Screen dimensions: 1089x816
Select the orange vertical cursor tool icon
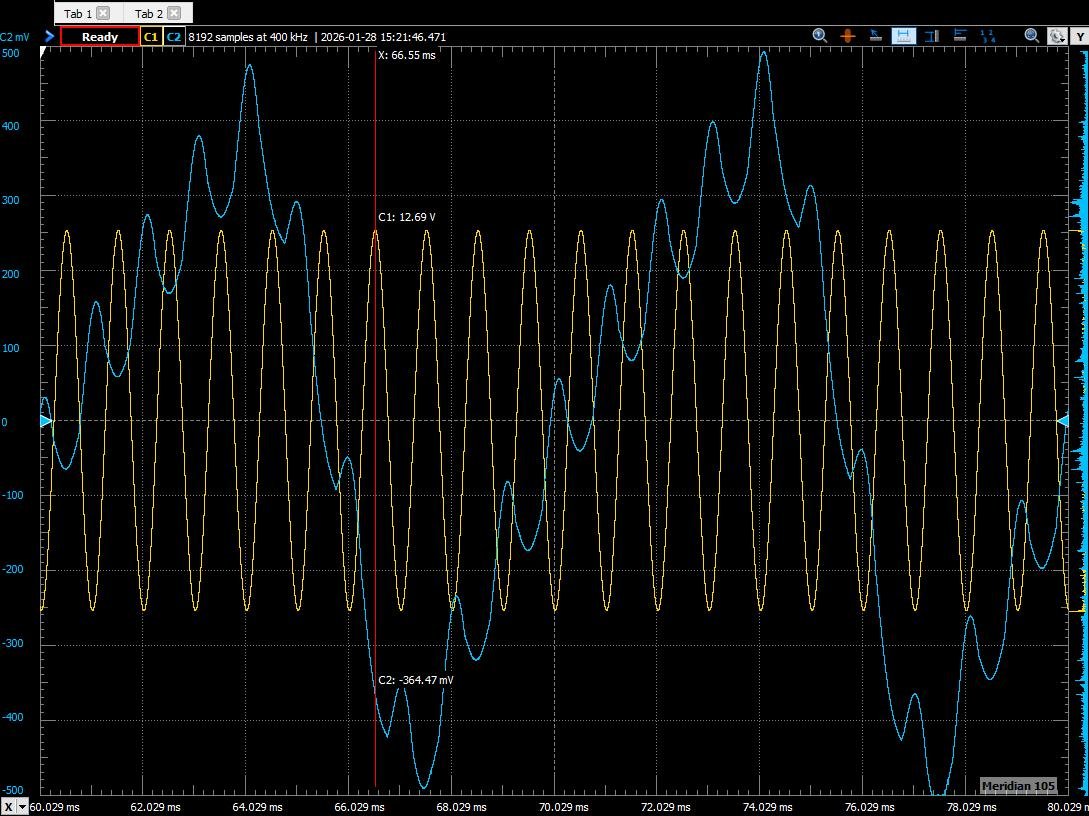point(848,36)
